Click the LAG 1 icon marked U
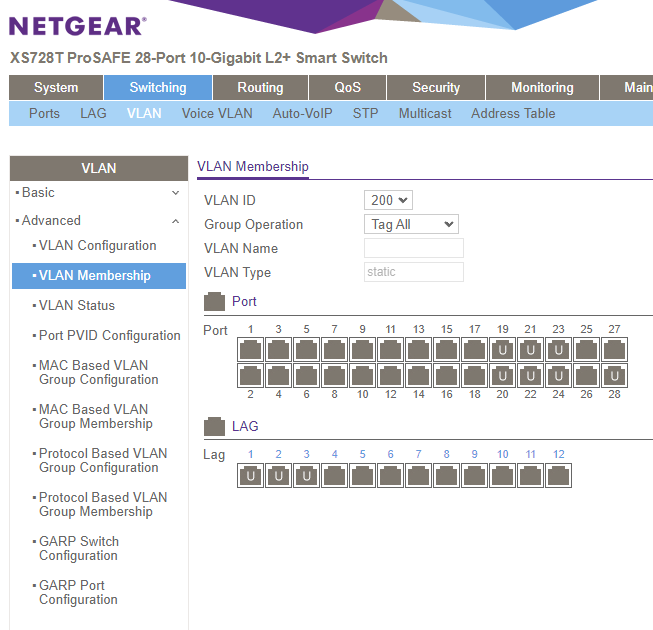Image resolution: width=653 pixels, height=630 pixels. tap(250, 476)
